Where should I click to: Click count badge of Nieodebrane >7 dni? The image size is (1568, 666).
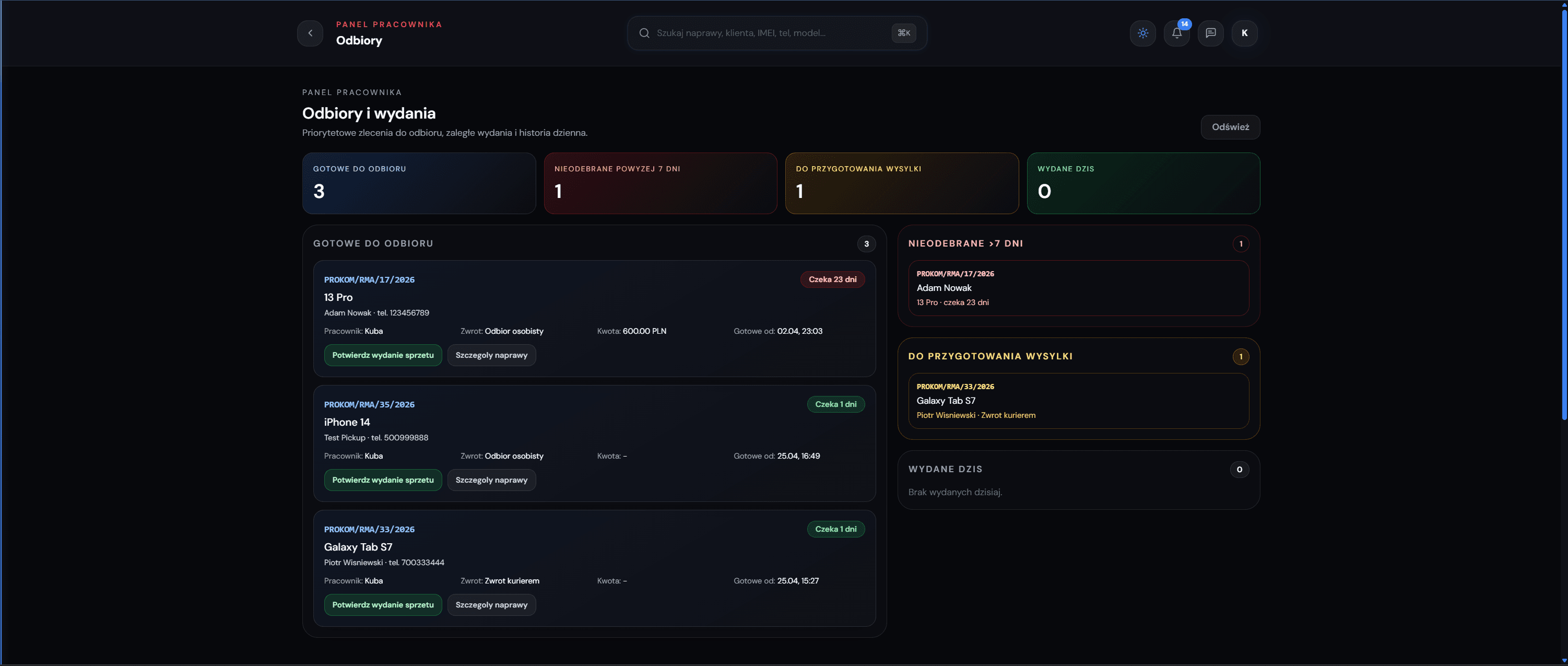1241,244
